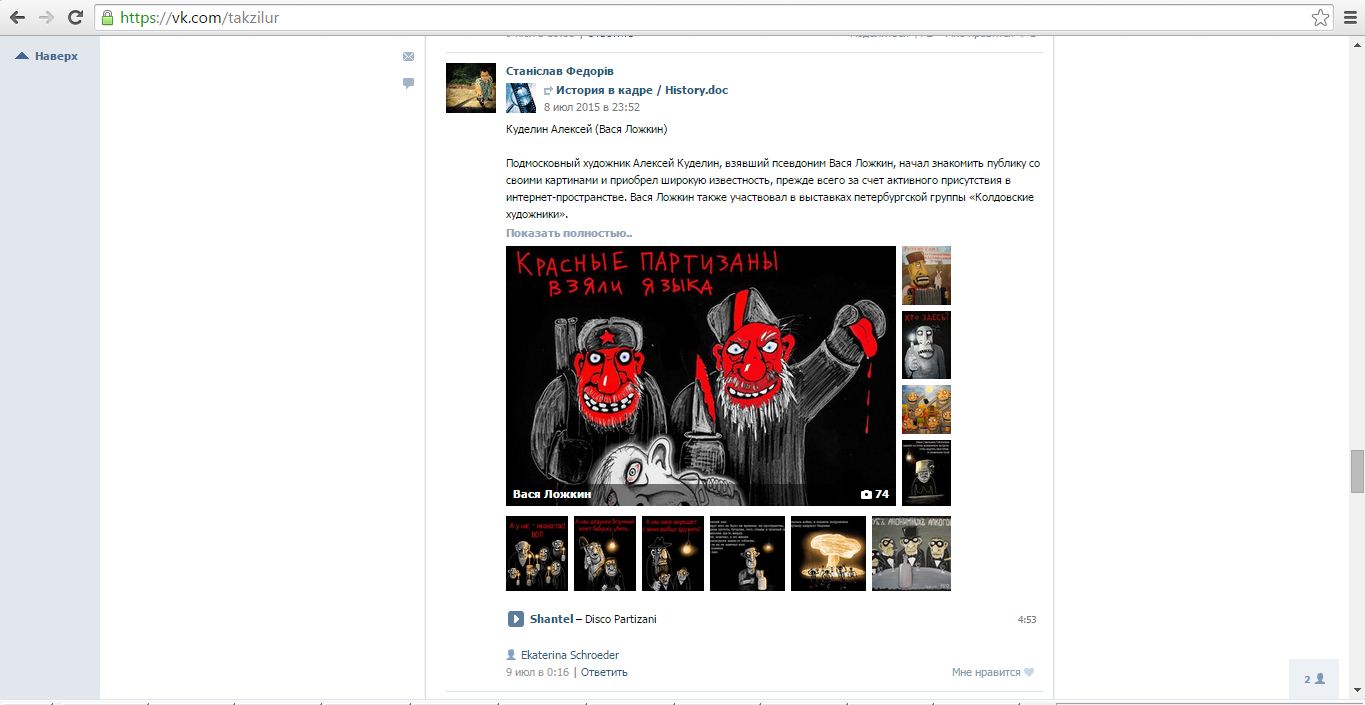The width and height of the screenshot is (1365, 705).
Task: Reload the page with the refresh icon
Action: (x=75, y=17)
